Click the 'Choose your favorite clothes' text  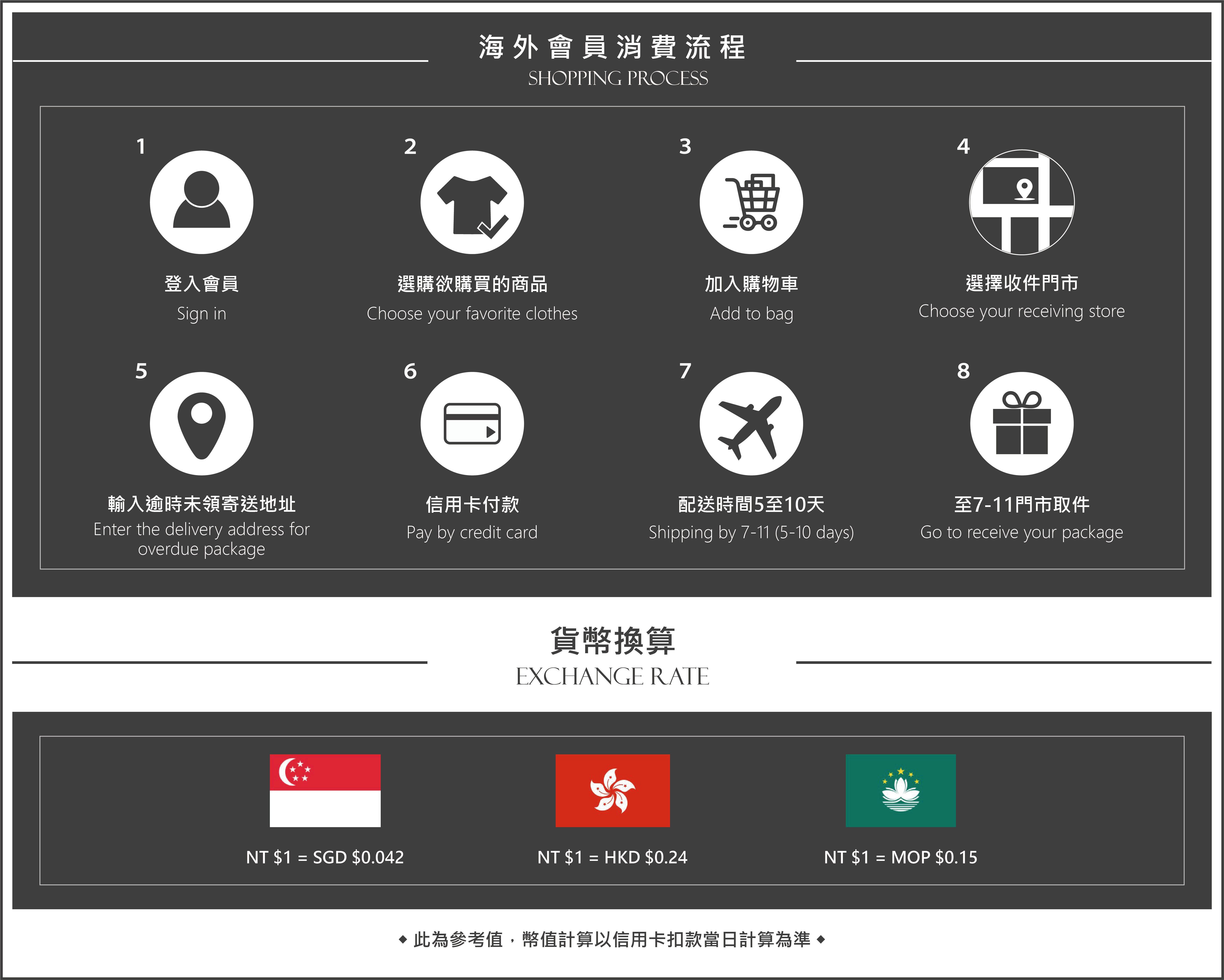click(x=472, y=313)
